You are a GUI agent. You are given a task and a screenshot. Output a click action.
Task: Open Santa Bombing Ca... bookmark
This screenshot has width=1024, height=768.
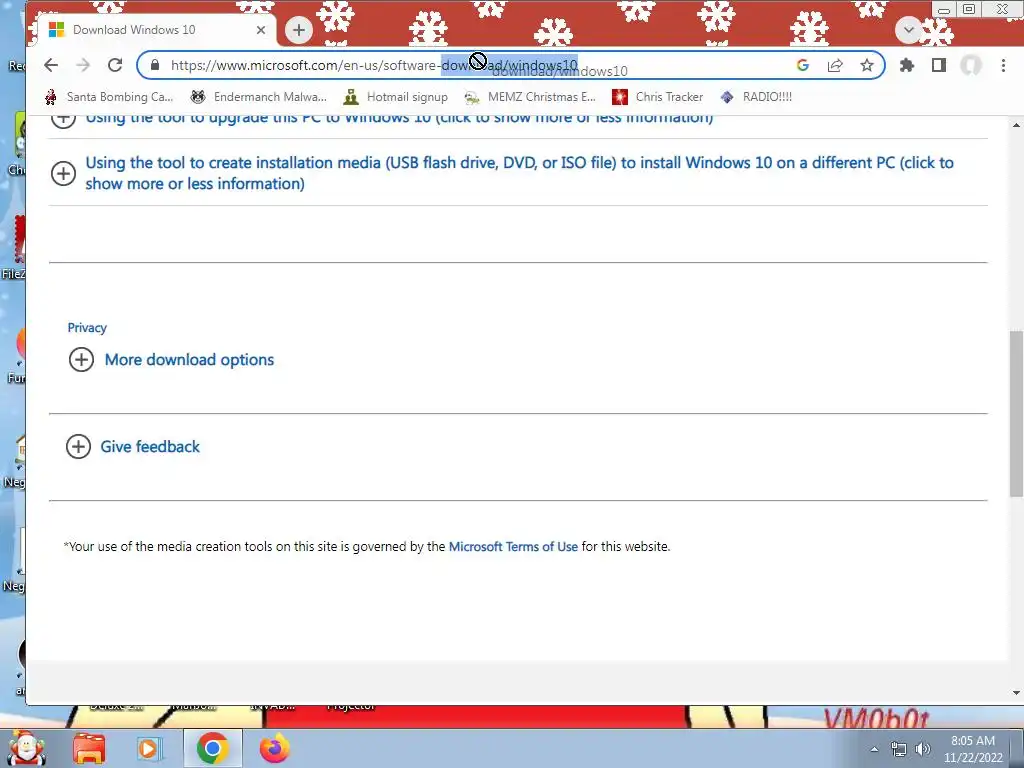[109, 97]
